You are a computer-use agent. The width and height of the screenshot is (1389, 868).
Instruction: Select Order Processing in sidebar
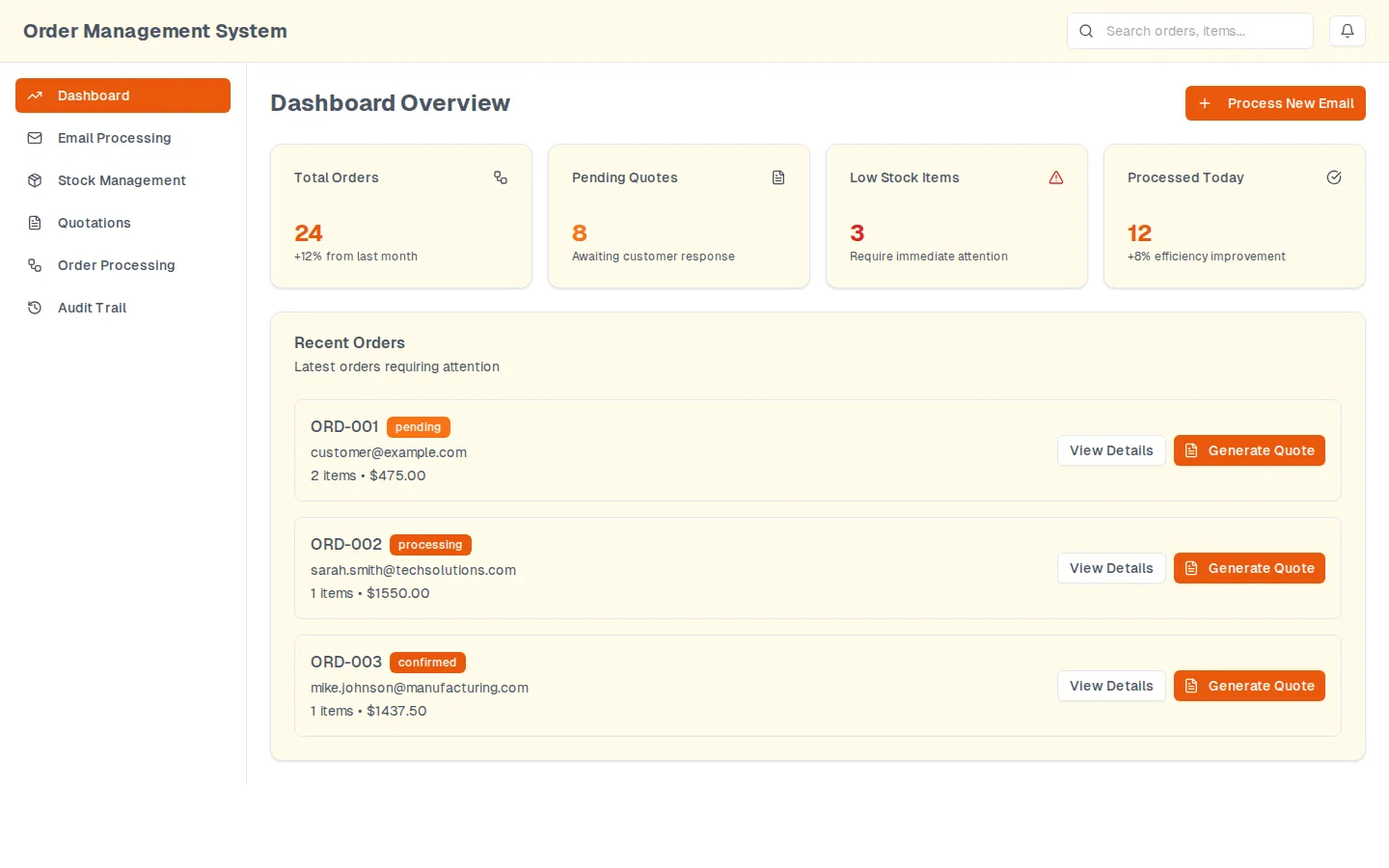pyautogui.click(x=123, y=265)
